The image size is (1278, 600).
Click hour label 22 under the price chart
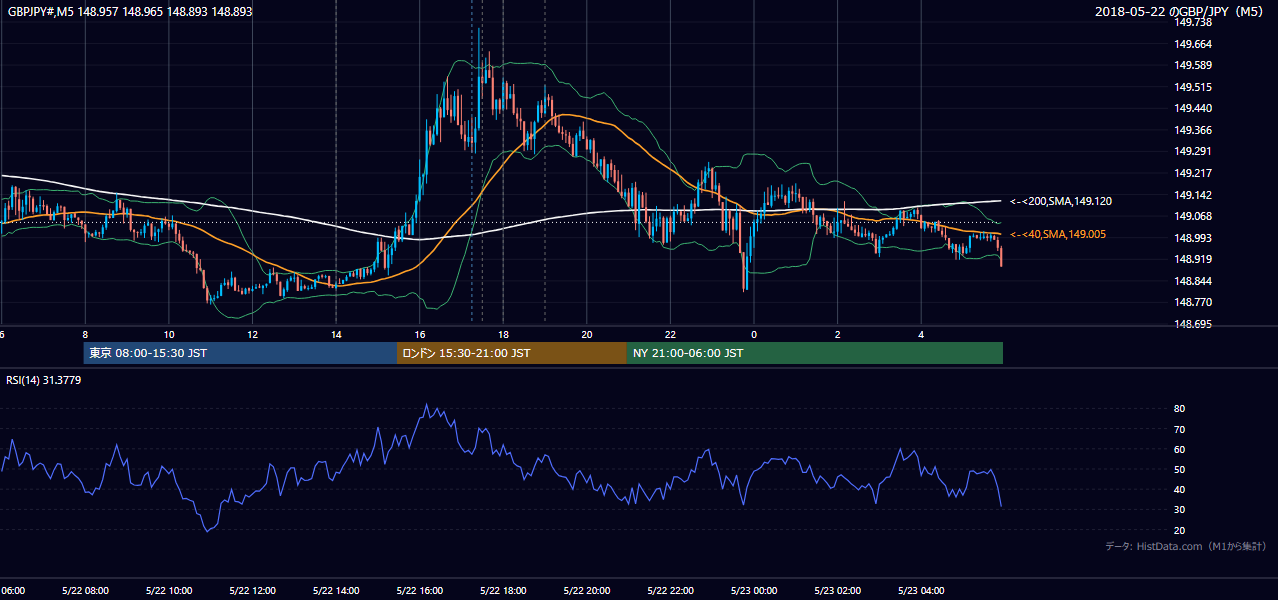(670, 334)
